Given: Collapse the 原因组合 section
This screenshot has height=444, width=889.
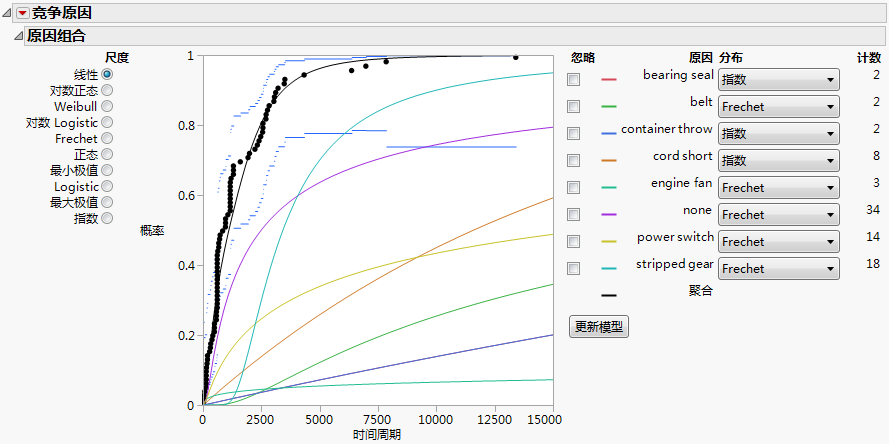Looking at the screenshot, I should [19, 36].
